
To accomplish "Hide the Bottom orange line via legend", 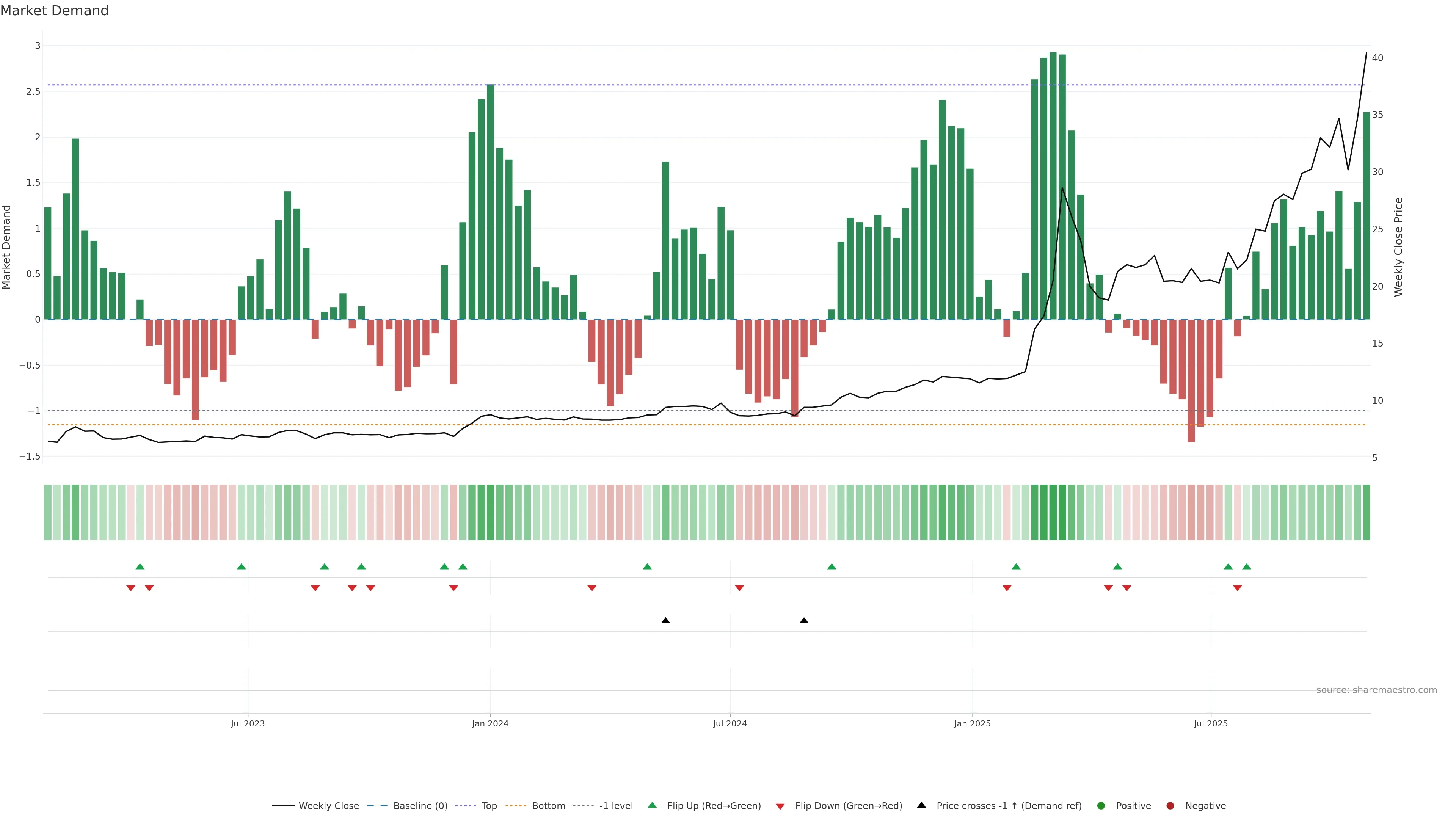I will tap(548, 806).
